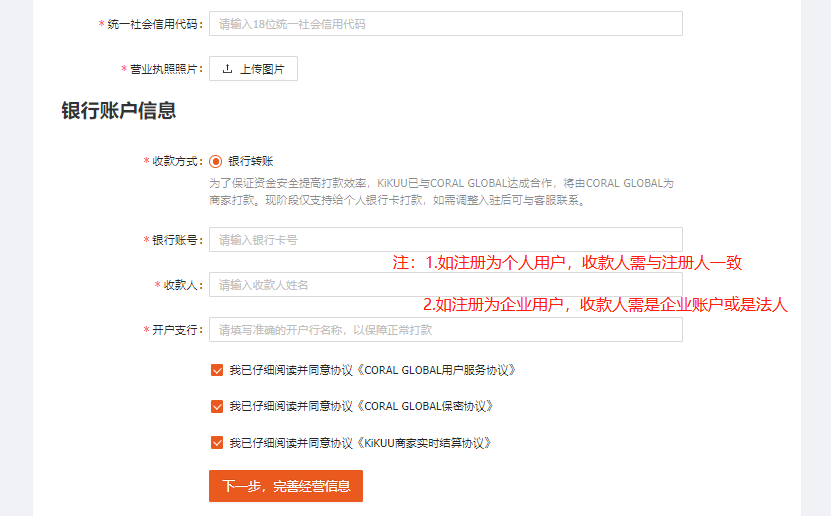Open the 《CORAL GLOBAL保密协议》 link
Screen dimensions: 831x516
tap(424, 406)
